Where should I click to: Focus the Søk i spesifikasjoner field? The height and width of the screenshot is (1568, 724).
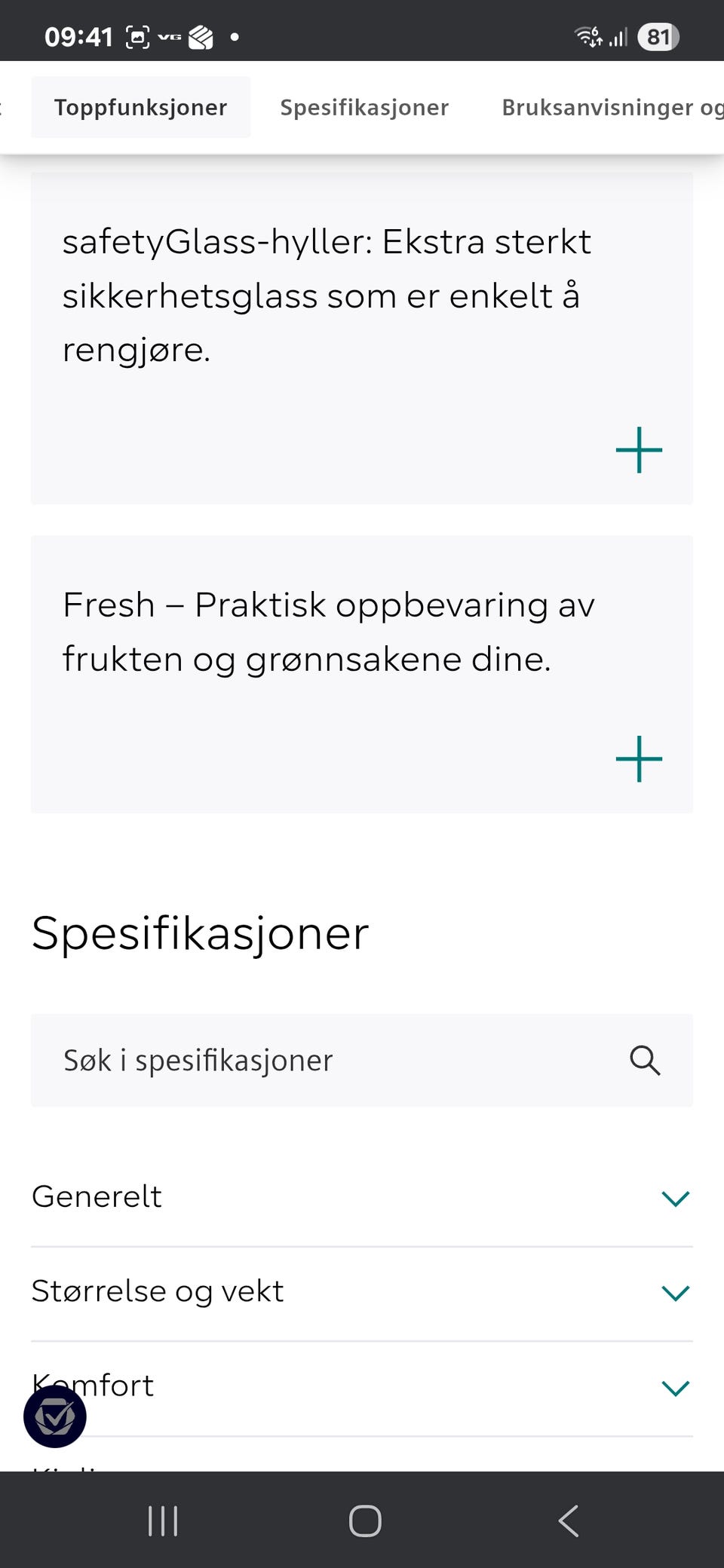(x=362, y=1061)
